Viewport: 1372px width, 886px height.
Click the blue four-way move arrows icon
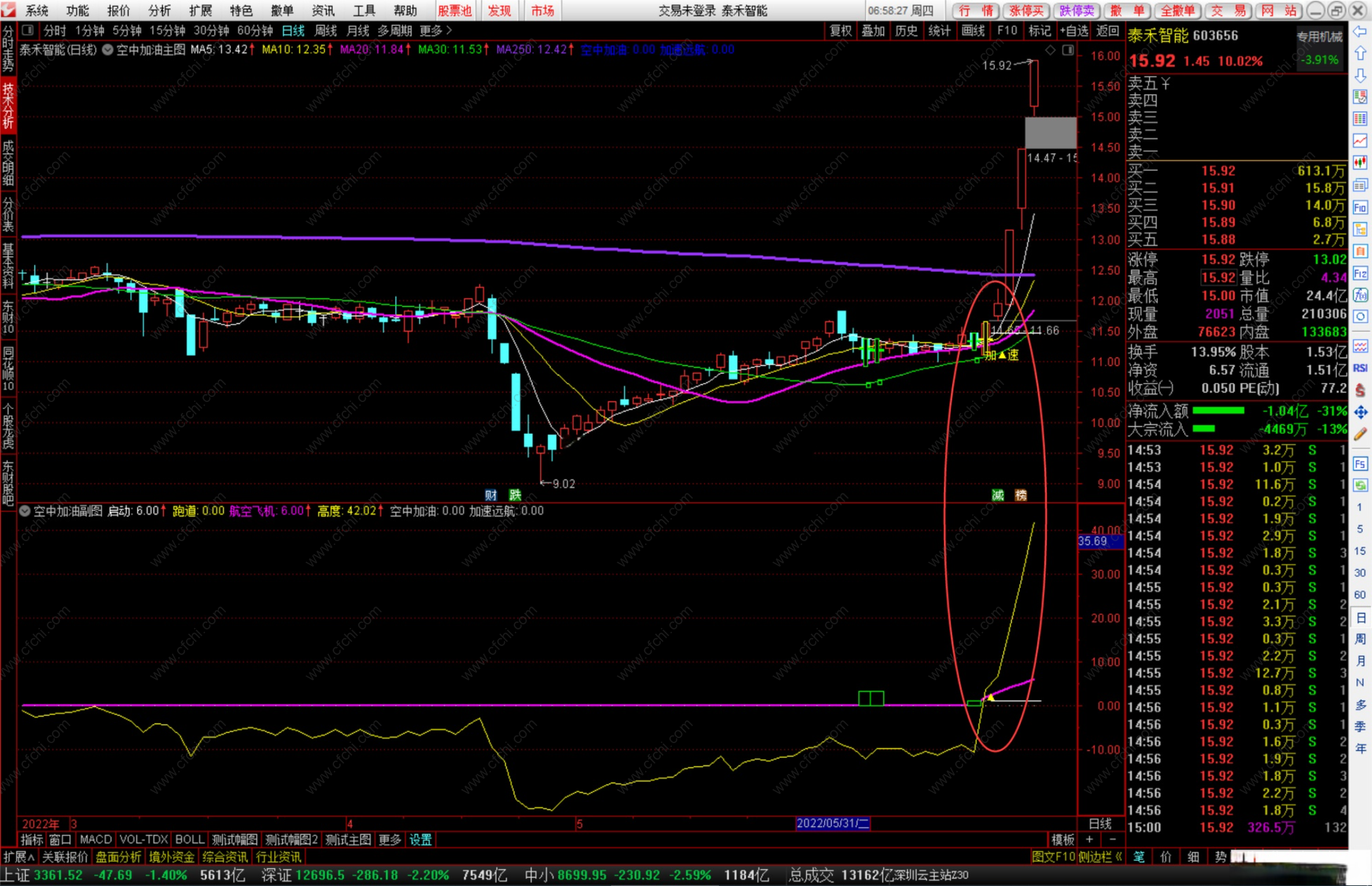click(1360, 413)
